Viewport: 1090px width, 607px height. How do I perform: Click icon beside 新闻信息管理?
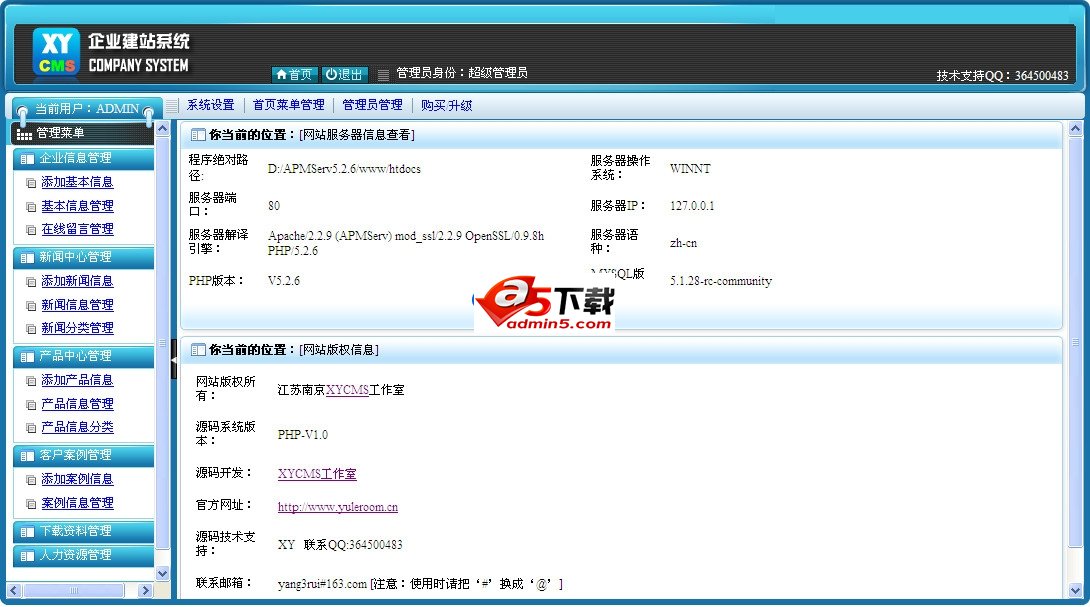coord(31,306)
